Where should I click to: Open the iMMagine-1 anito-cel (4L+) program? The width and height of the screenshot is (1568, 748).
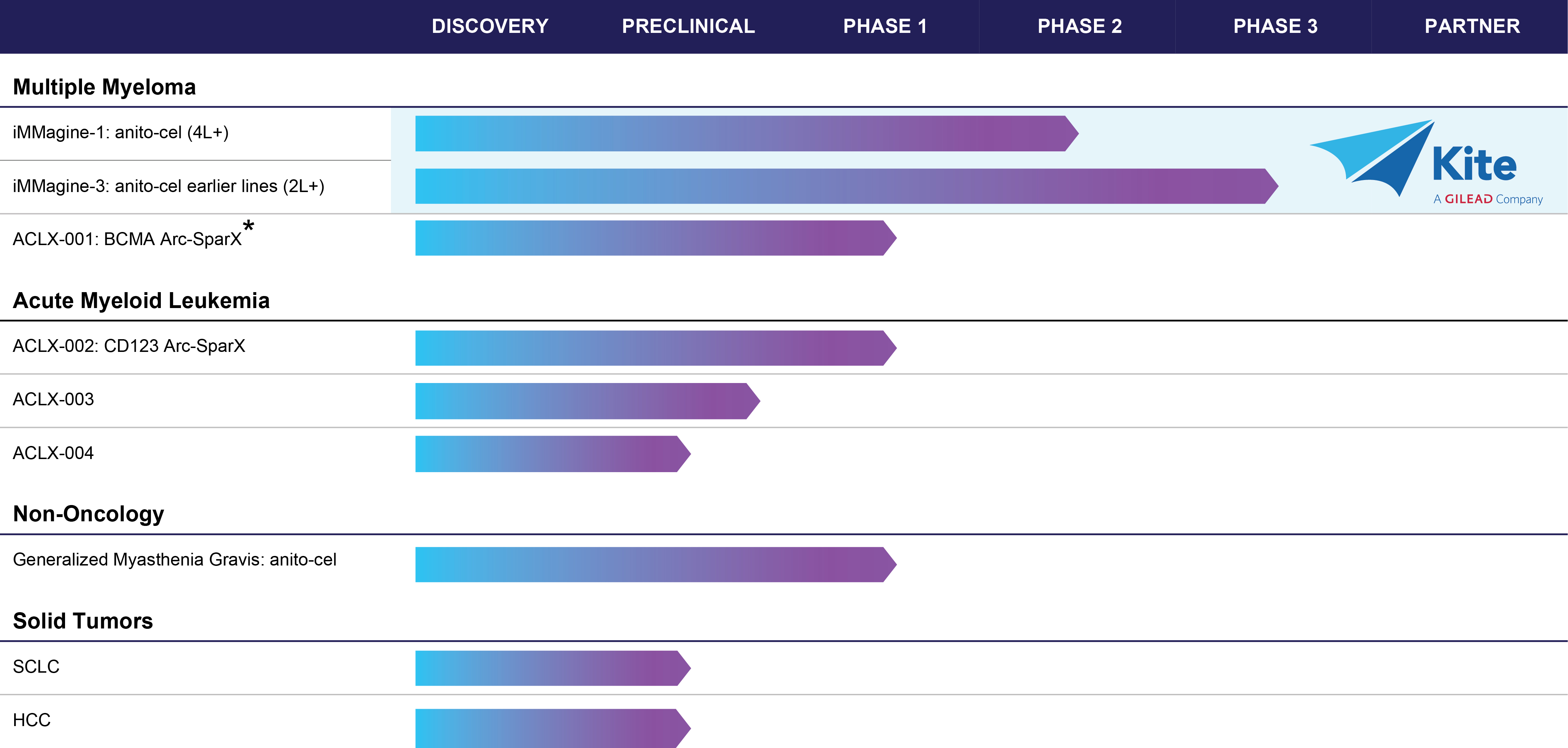(x=121, y=133)
